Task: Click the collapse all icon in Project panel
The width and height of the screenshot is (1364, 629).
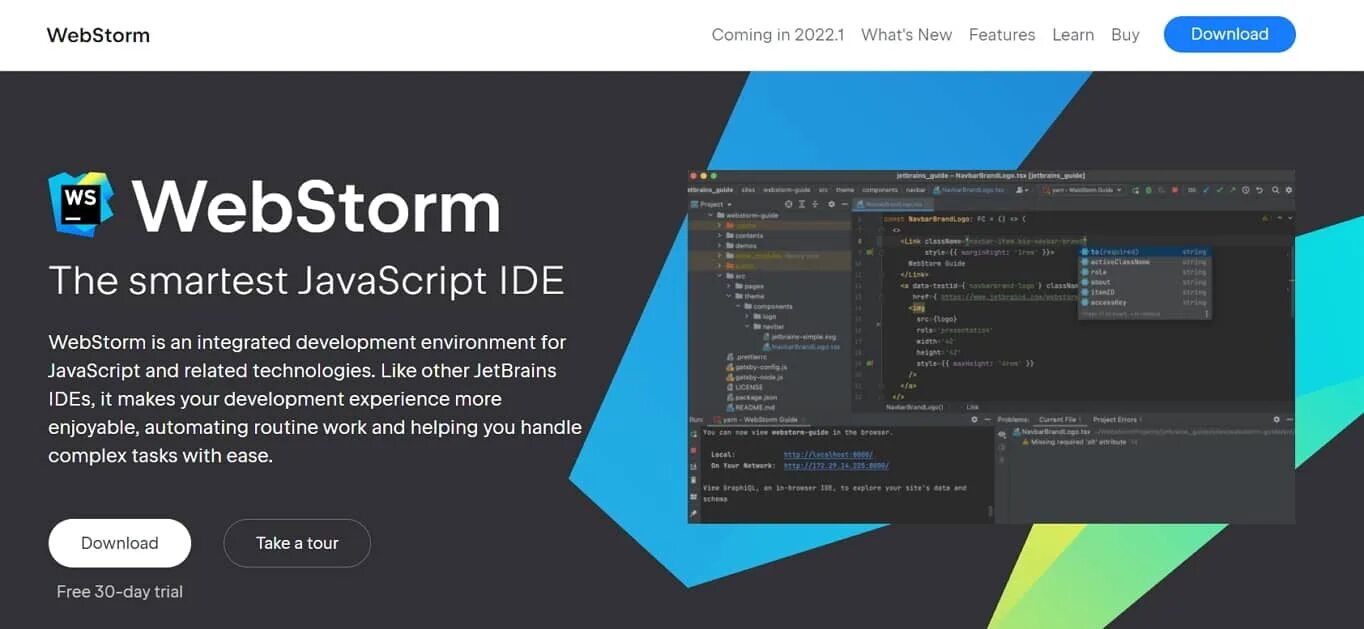Action: pyautogui.click(x=815, y=204)
